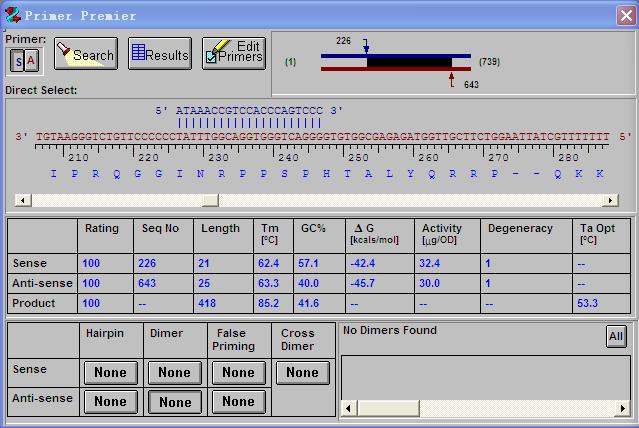Screen dimensions: 639x428
Task: Select the sense primer S toggle
Action: (18, 61)
